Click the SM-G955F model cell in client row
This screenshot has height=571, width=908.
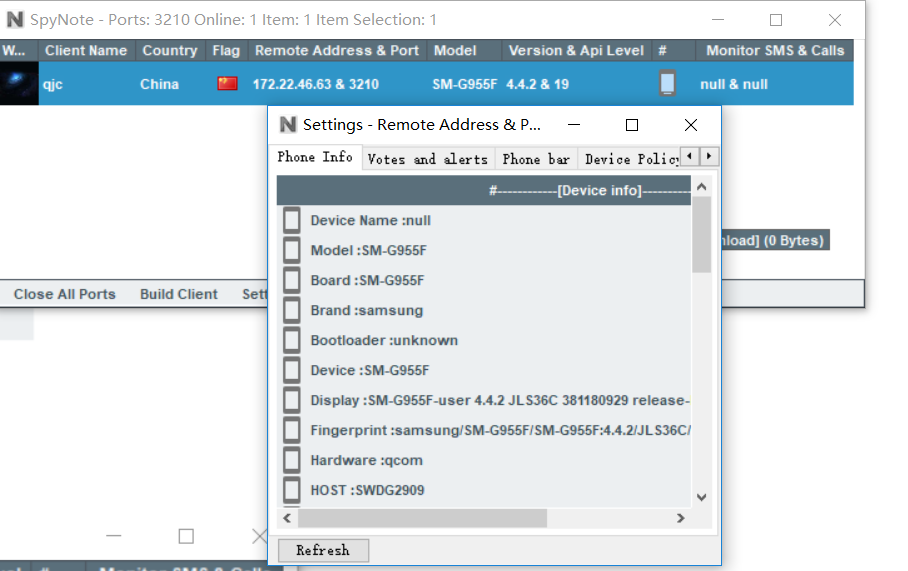point(464,85)
